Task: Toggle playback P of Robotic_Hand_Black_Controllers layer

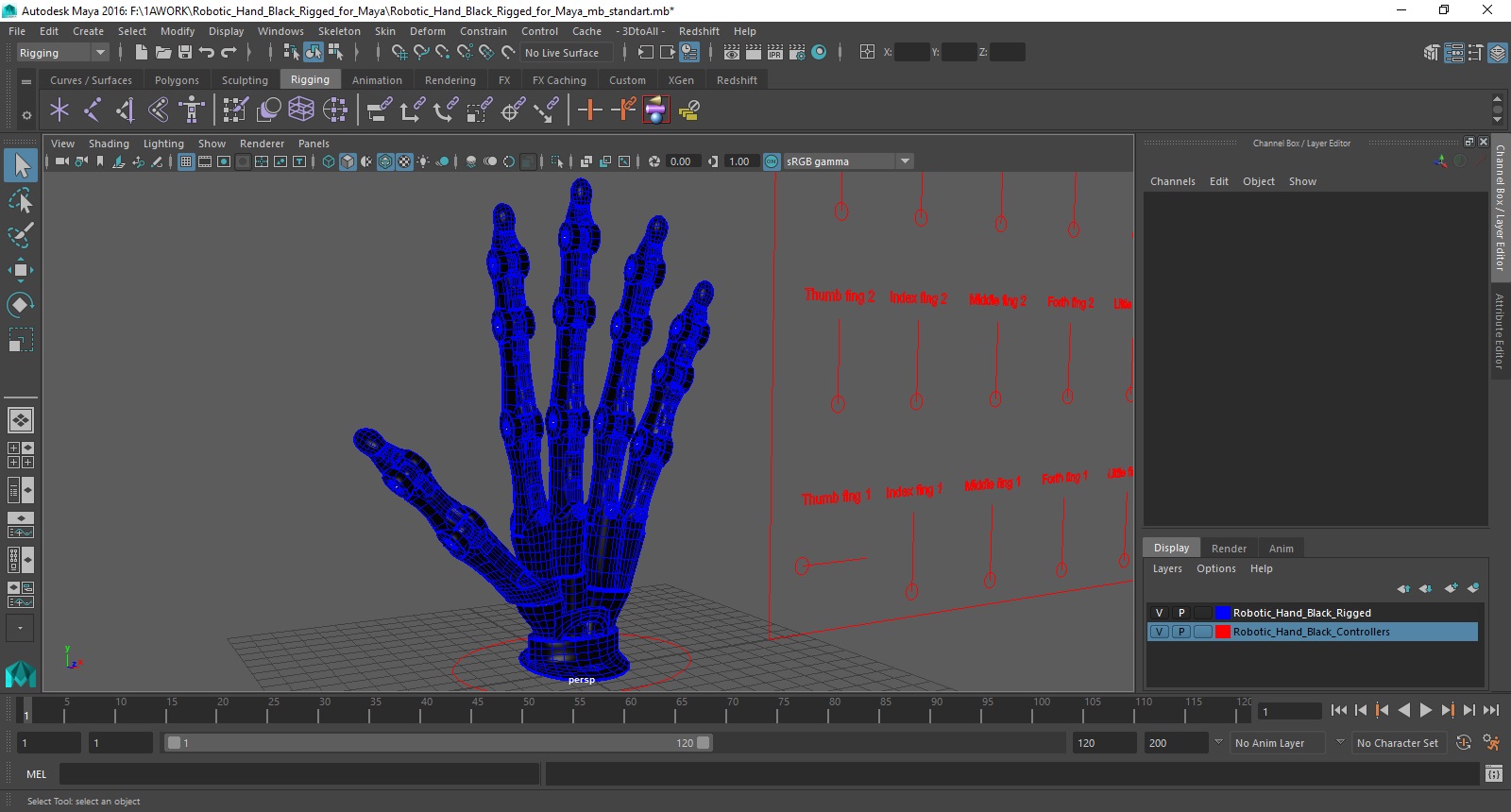Action: [x=1180, y=632]
